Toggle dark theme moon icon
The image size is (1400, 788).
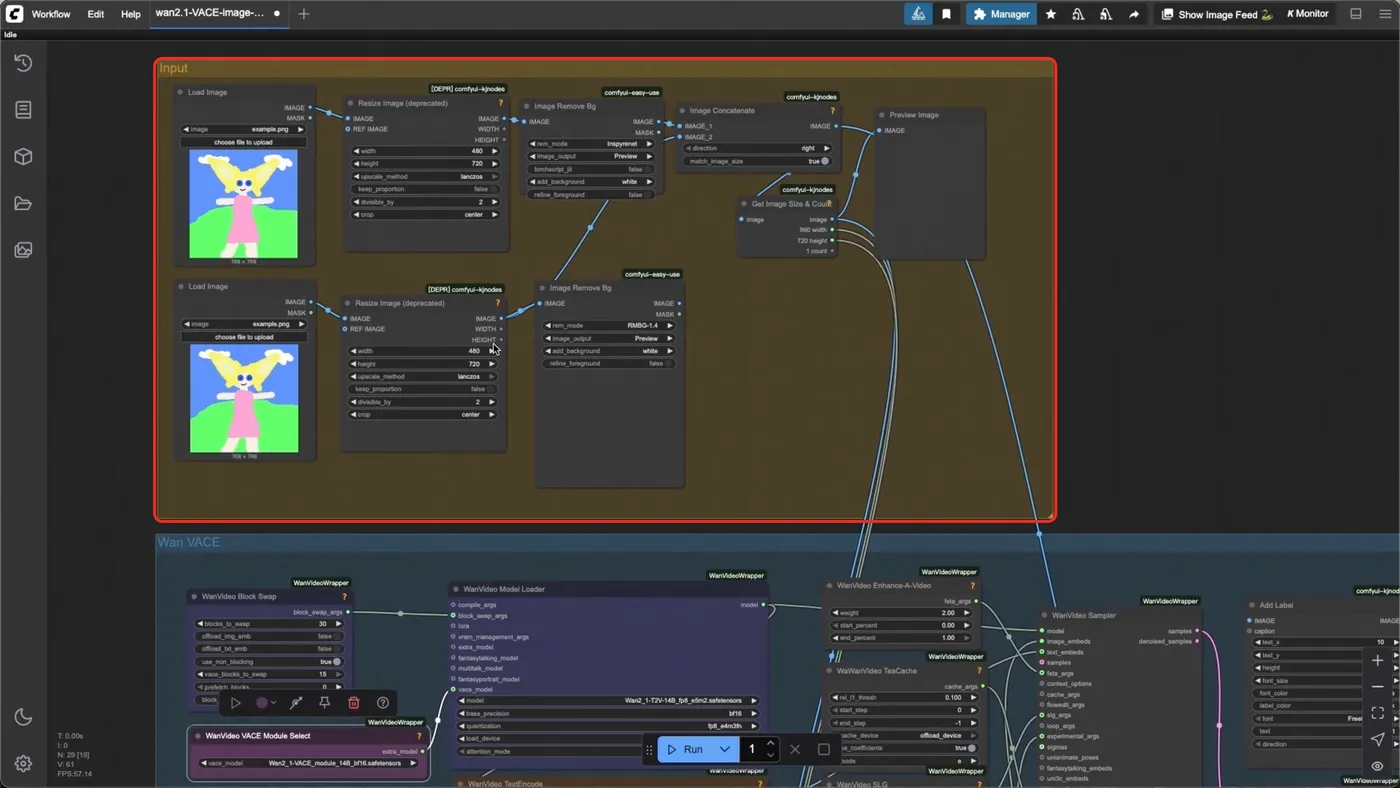[x=23, y=717]
